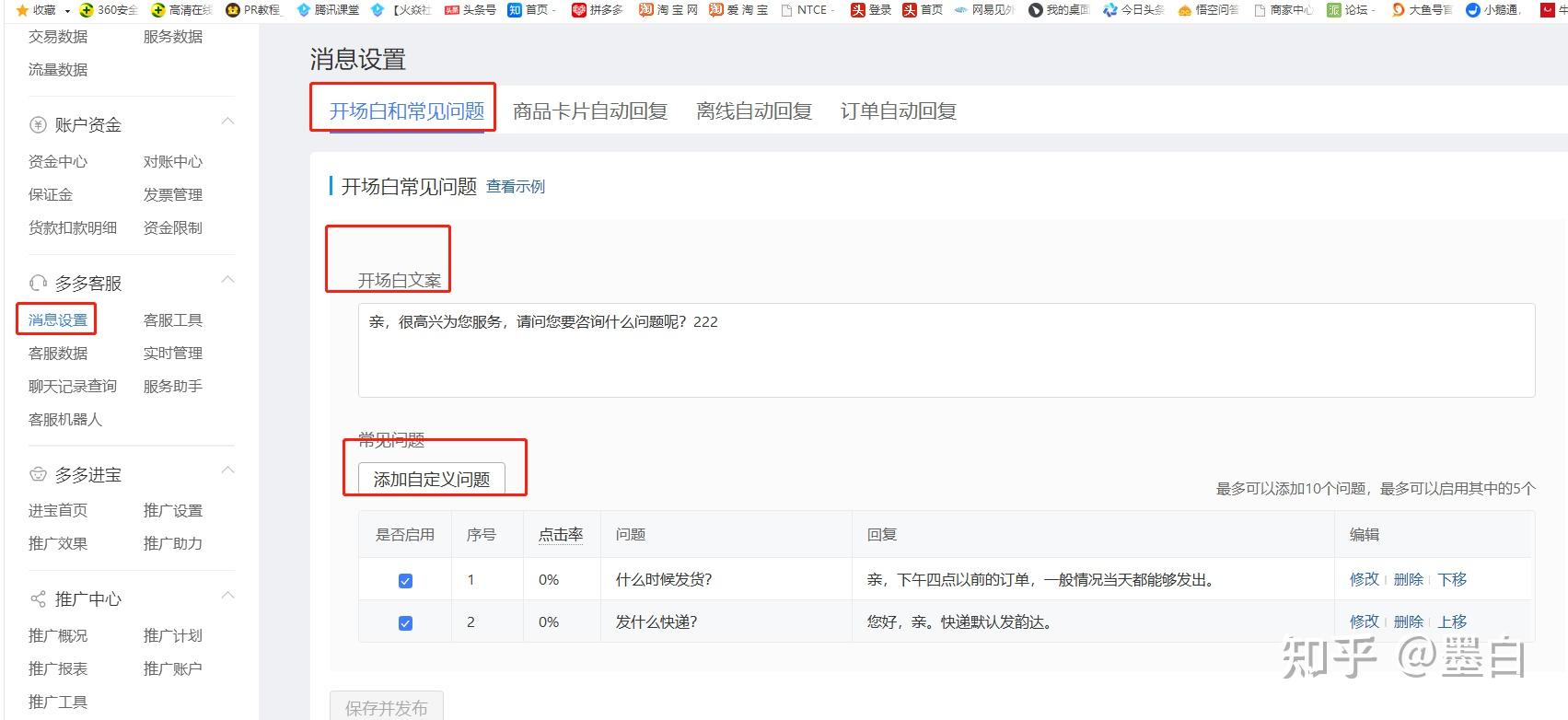
Task: Disable the 发什么快递 question checkbox
Action: pos(405,623)
